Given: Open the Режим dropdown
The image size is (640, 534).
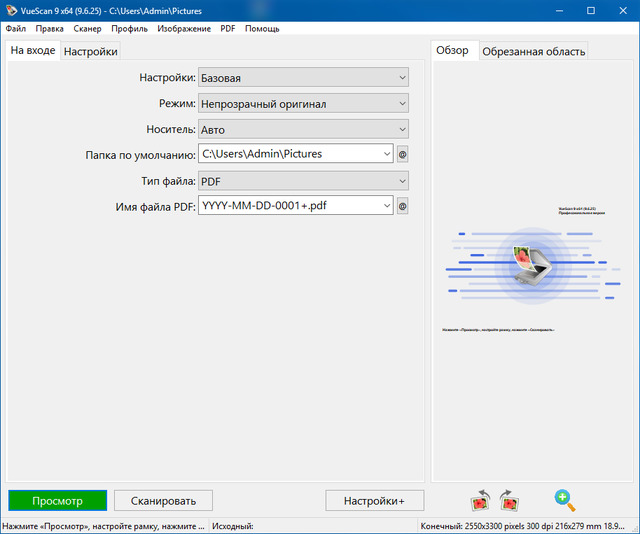Looking at the screenshot, I should click(x=401, y=103).
